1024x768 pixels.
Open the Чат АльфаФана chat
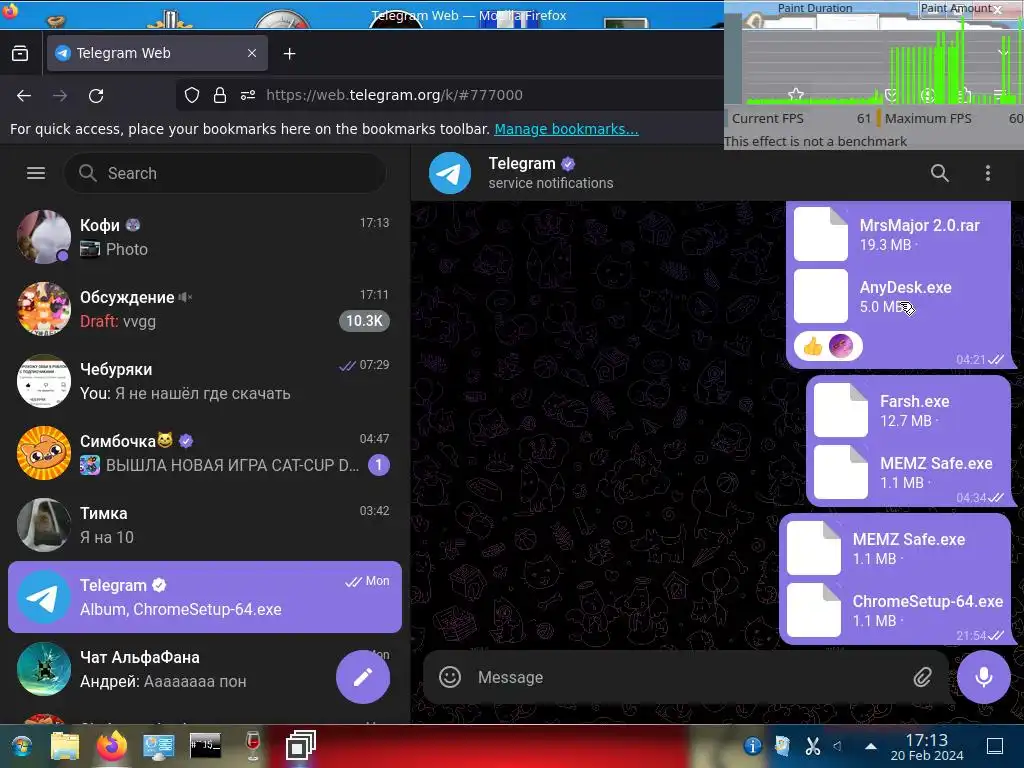[205, 669]
